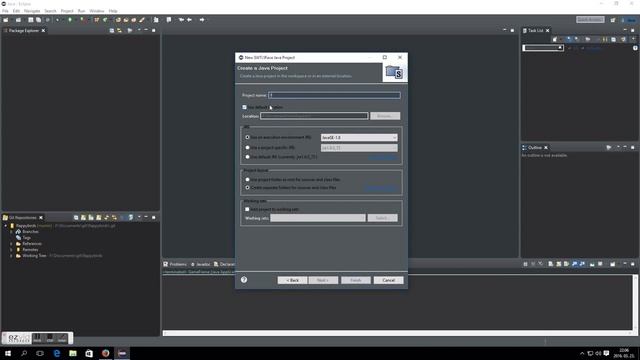Expand the References node in Git Repositories
This screenshot has width=640, height=360.
[x=11, y=244]
